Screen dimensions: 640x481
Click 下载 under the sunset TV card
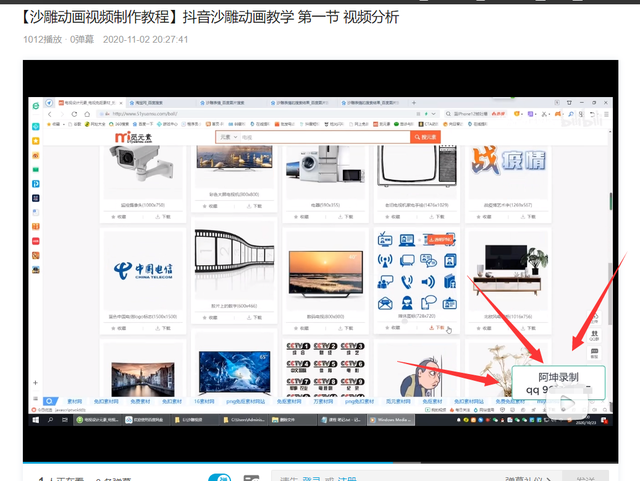point(345,328)
